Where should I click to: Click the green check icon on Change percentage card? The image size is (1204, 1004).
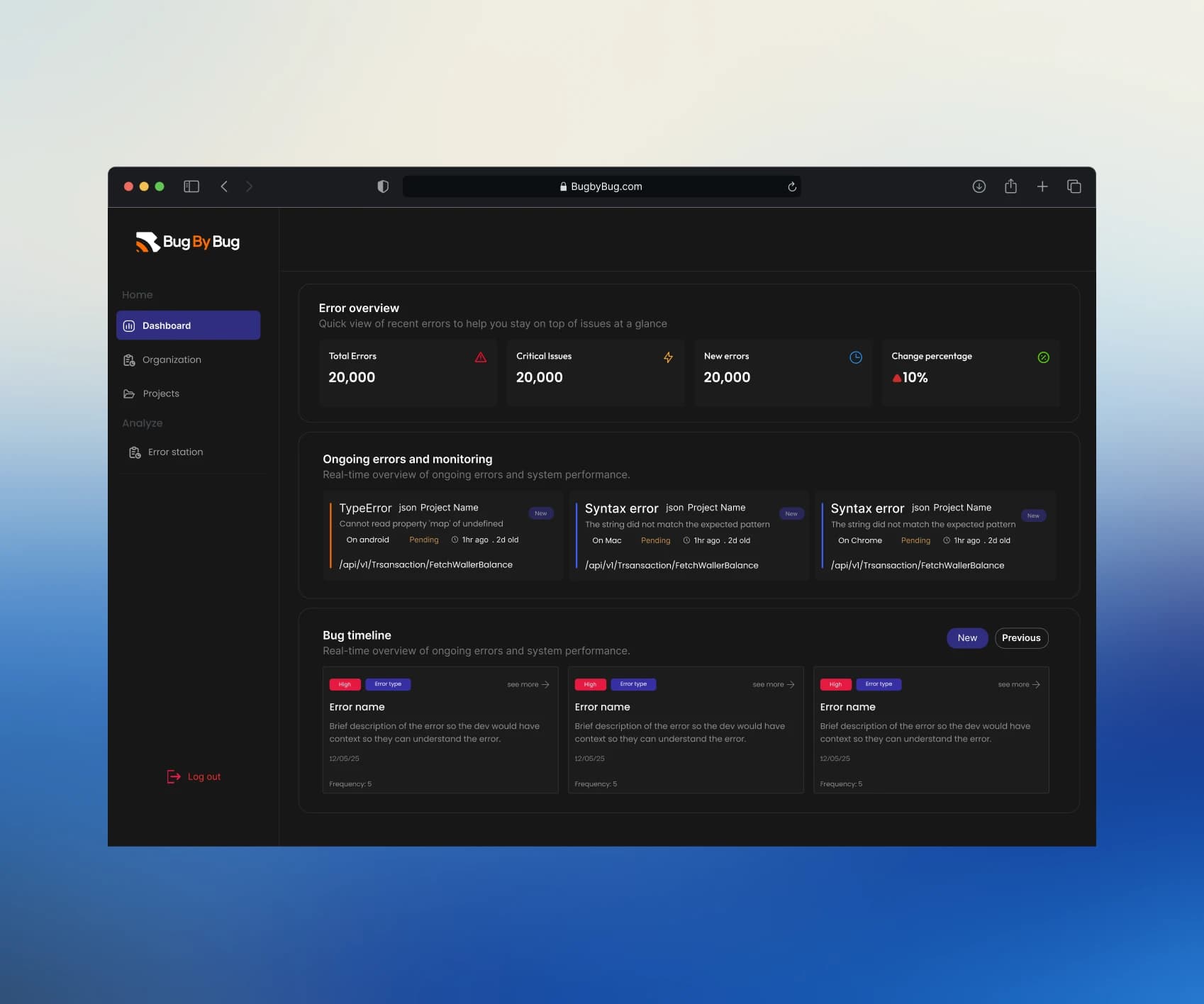pyautogui.click(x=1043, y=357)
